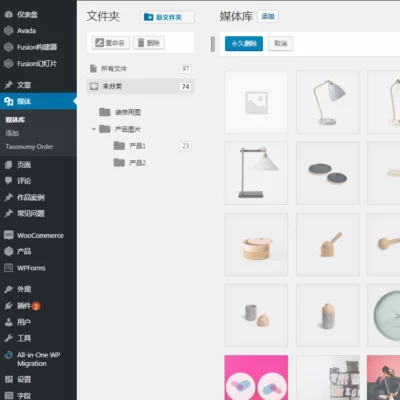This screenshot has height=400, width=400.
Task: Click the 永久删除 button
Action: [244, 44]
